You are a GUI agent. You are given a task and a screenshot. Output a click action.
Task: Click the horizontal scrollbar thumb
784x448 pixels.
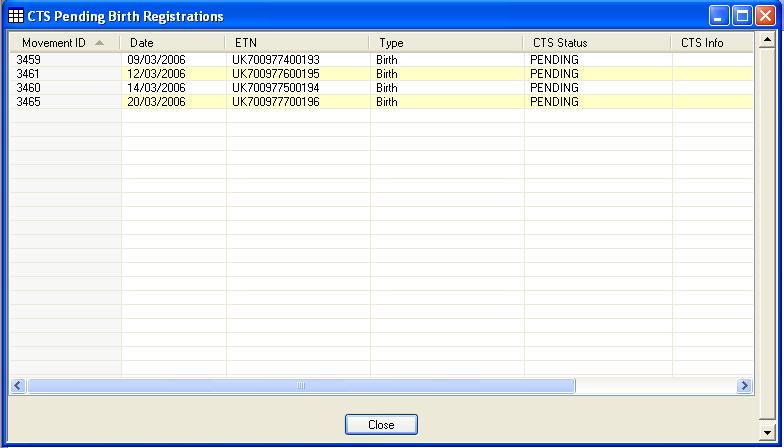pos(300,385)
